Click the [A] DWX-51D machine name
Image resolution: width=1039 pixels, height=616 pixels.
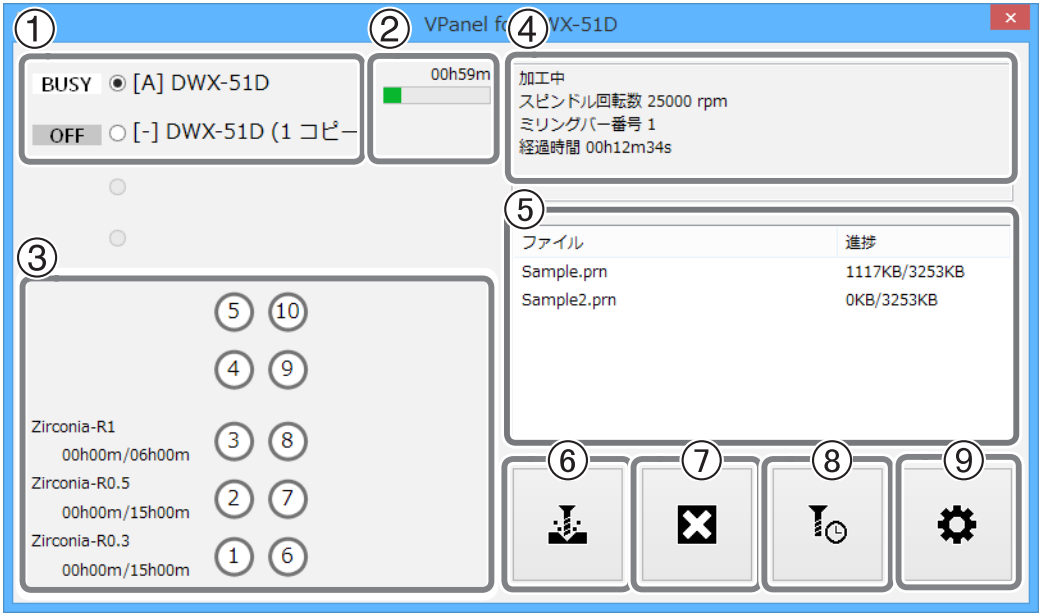(x=201, y=83)
